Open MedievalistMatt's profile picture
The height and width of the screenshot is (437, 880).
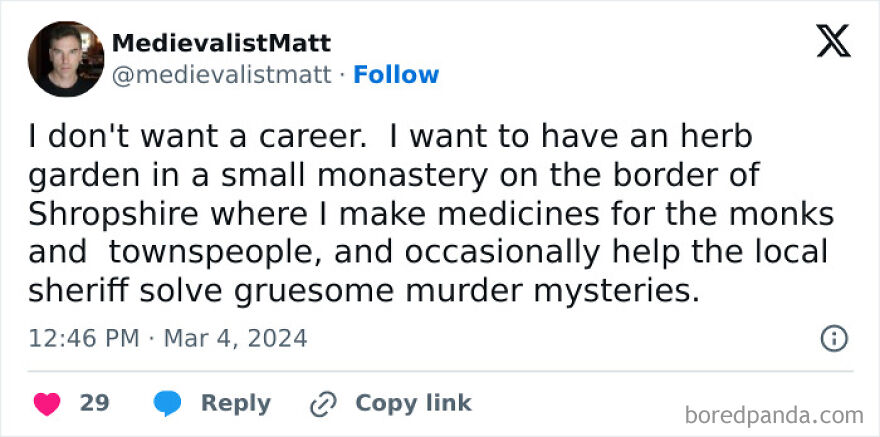pyautogui.click(x=66, y=59)
